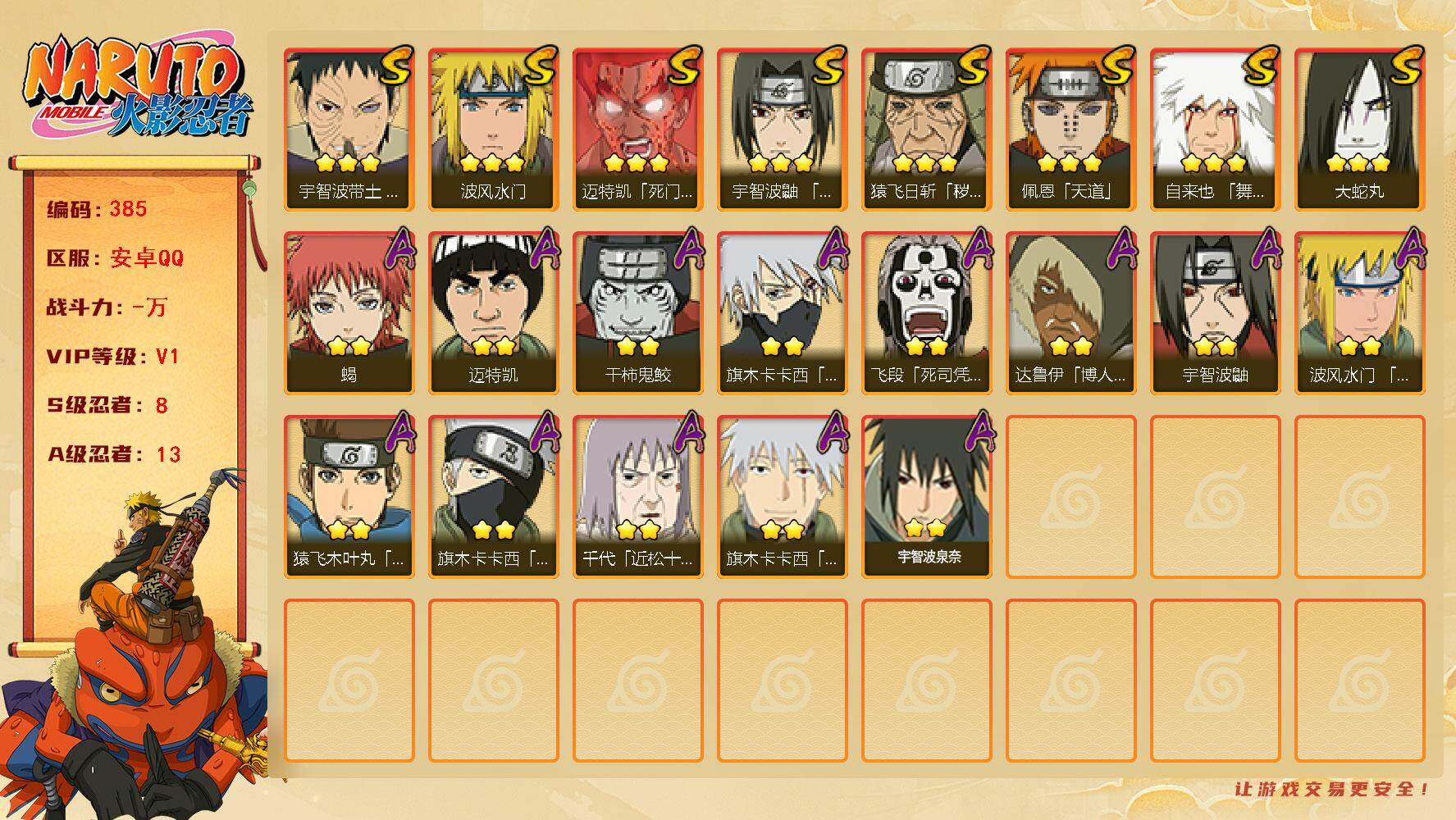Click the A rank badge on 千代 card
The height and width of the screenshot is (820, 1456).
click(687, 432)
